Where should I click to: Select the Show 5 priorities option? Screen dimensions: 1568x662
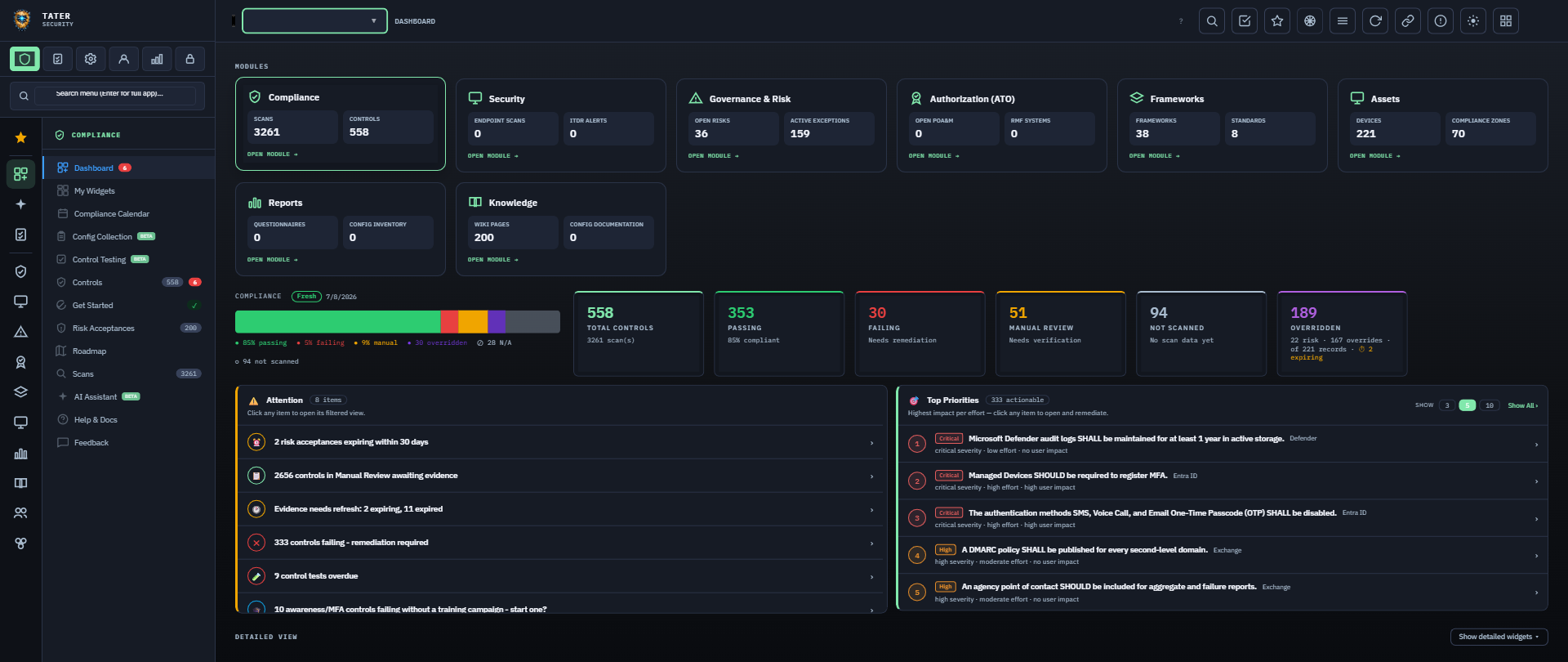coord(1468,405)
